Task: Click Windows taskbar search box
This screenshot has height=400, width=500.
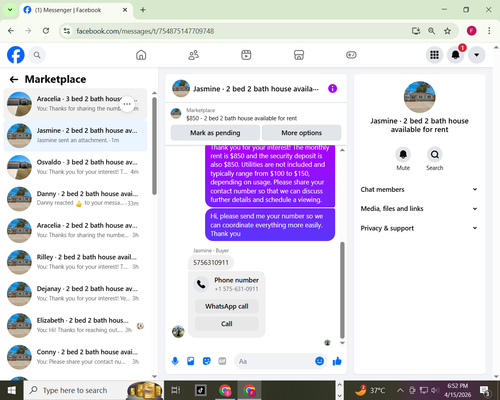Action: click(x=93, y=390)
